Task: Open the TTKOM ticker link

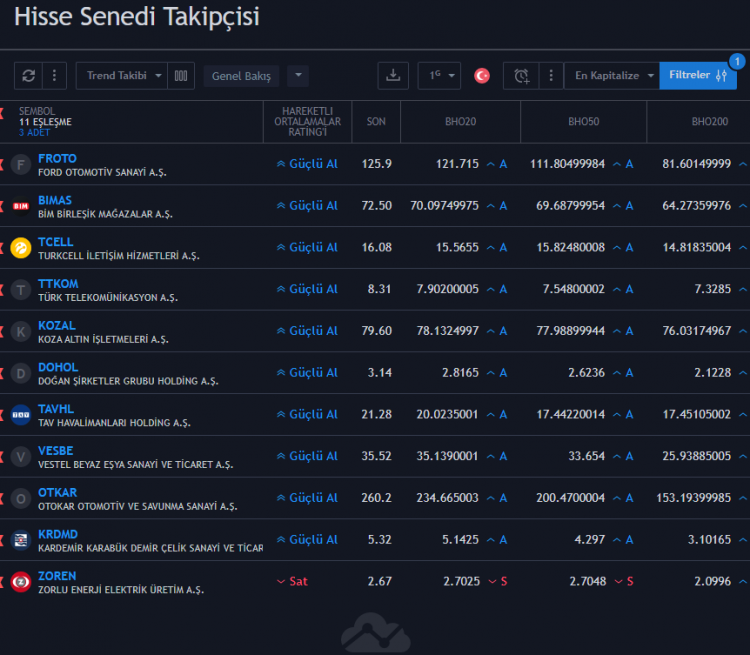Action: 58,284
